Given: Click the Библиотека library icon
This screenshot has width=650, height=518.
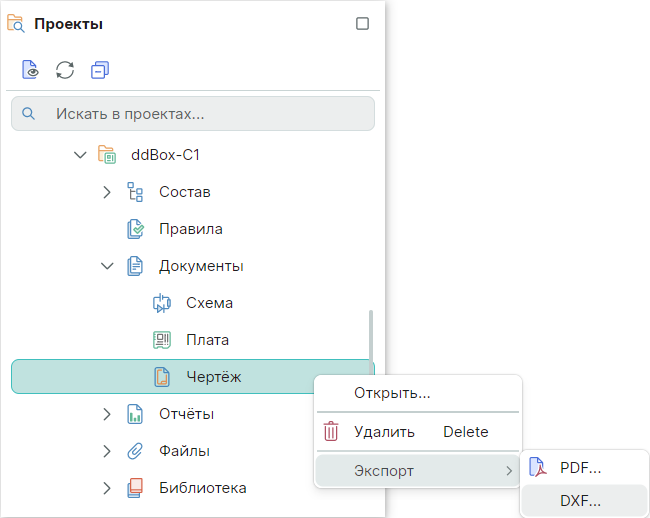Looking at the screenshot, I should pos(135,488).
